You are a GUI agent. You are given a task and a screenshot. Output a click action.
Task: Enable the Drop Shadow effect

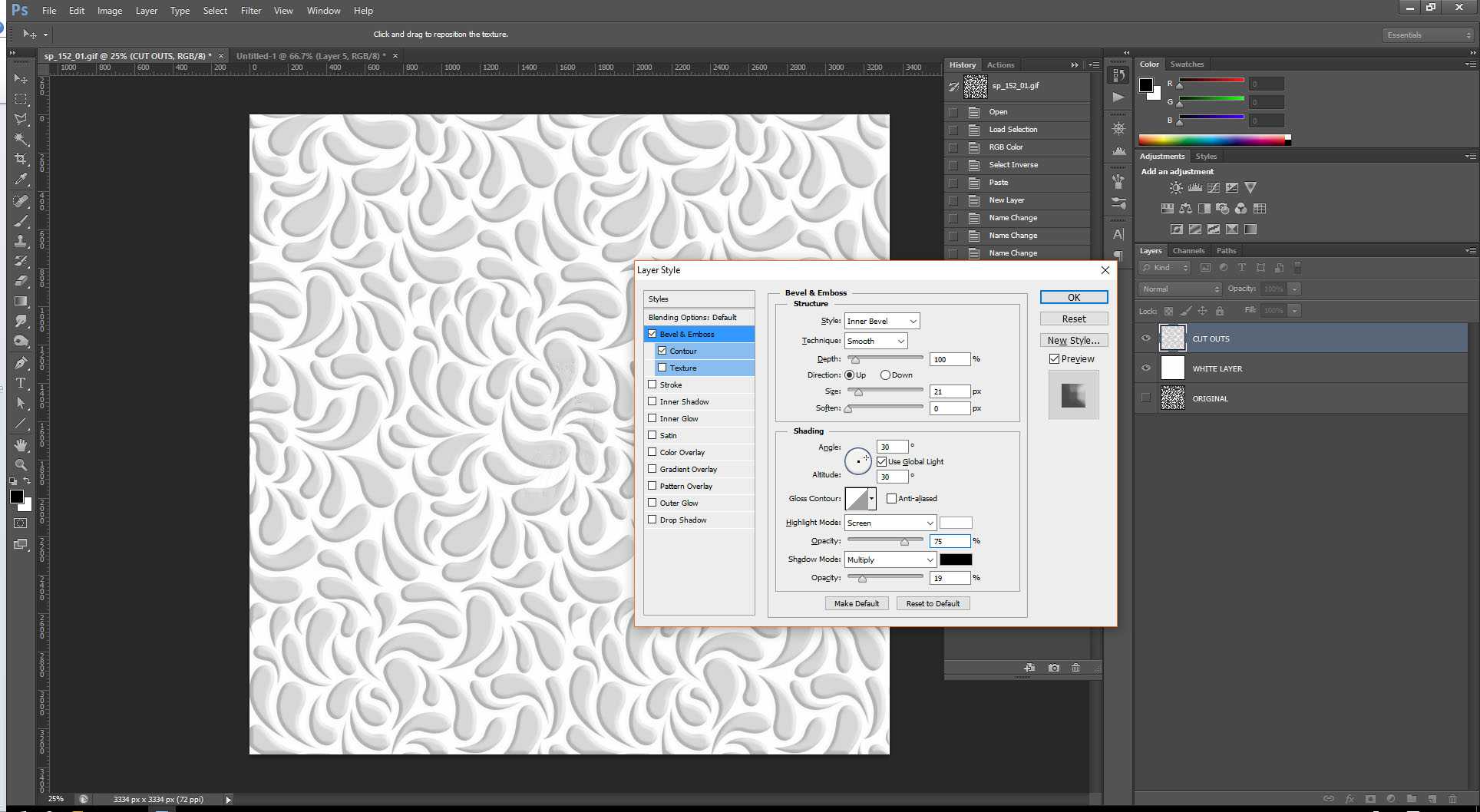coord(652,520)
